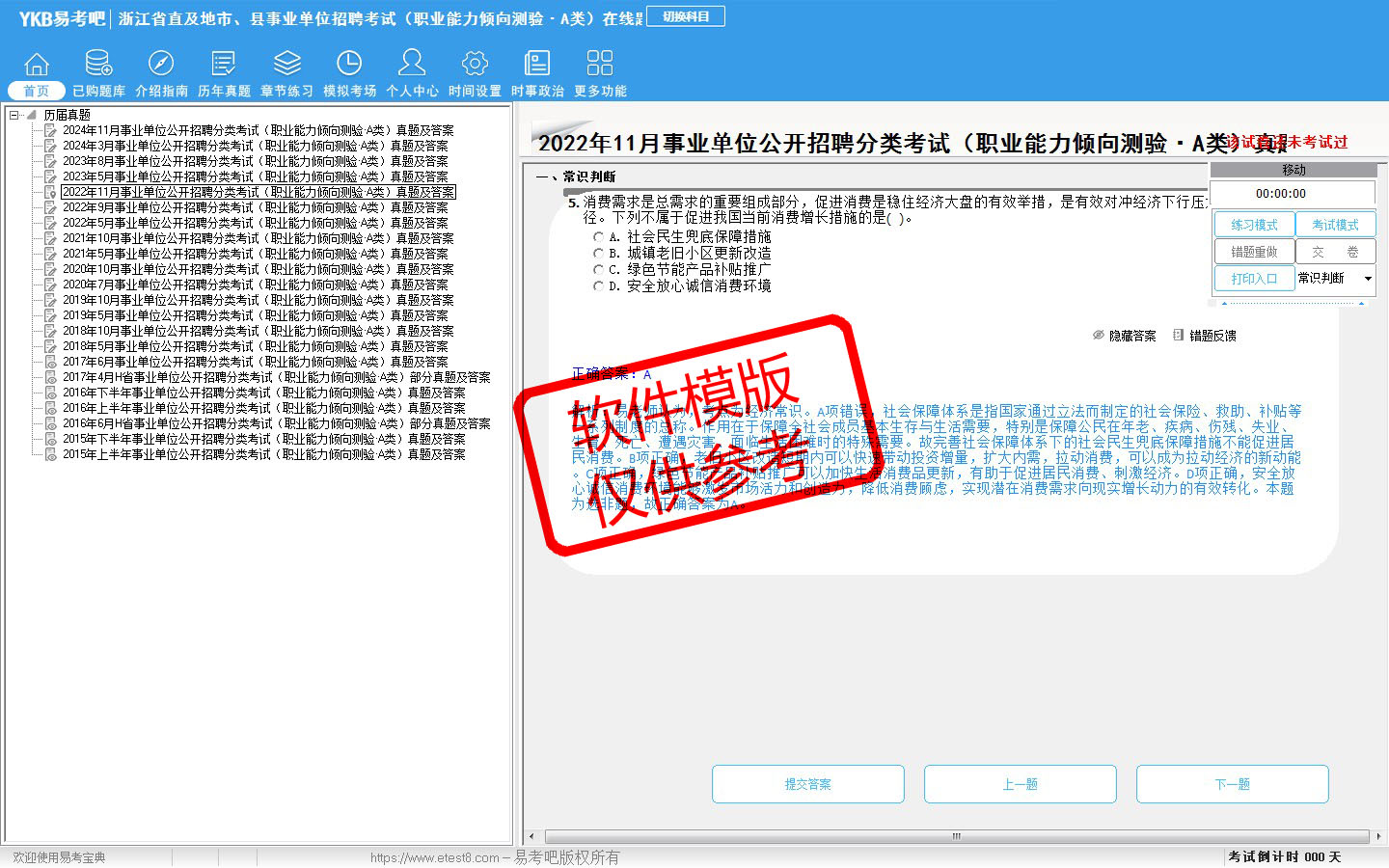Select answer option A 社会民生兜底保障措施
The height and width of the screenshot is (868, 1389).
[598, 237]
